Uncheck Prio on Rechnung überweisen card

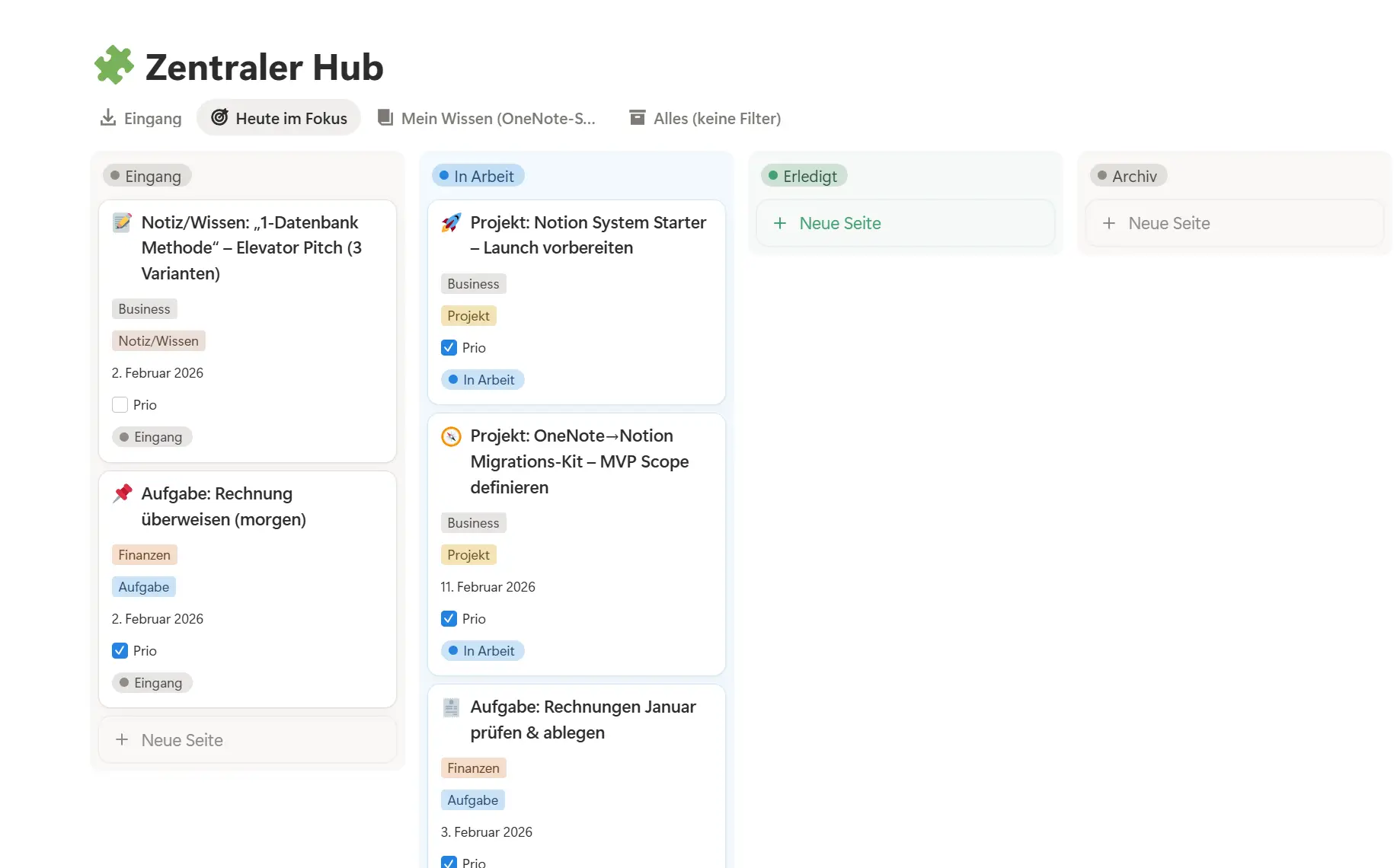[x=120, y=651]
